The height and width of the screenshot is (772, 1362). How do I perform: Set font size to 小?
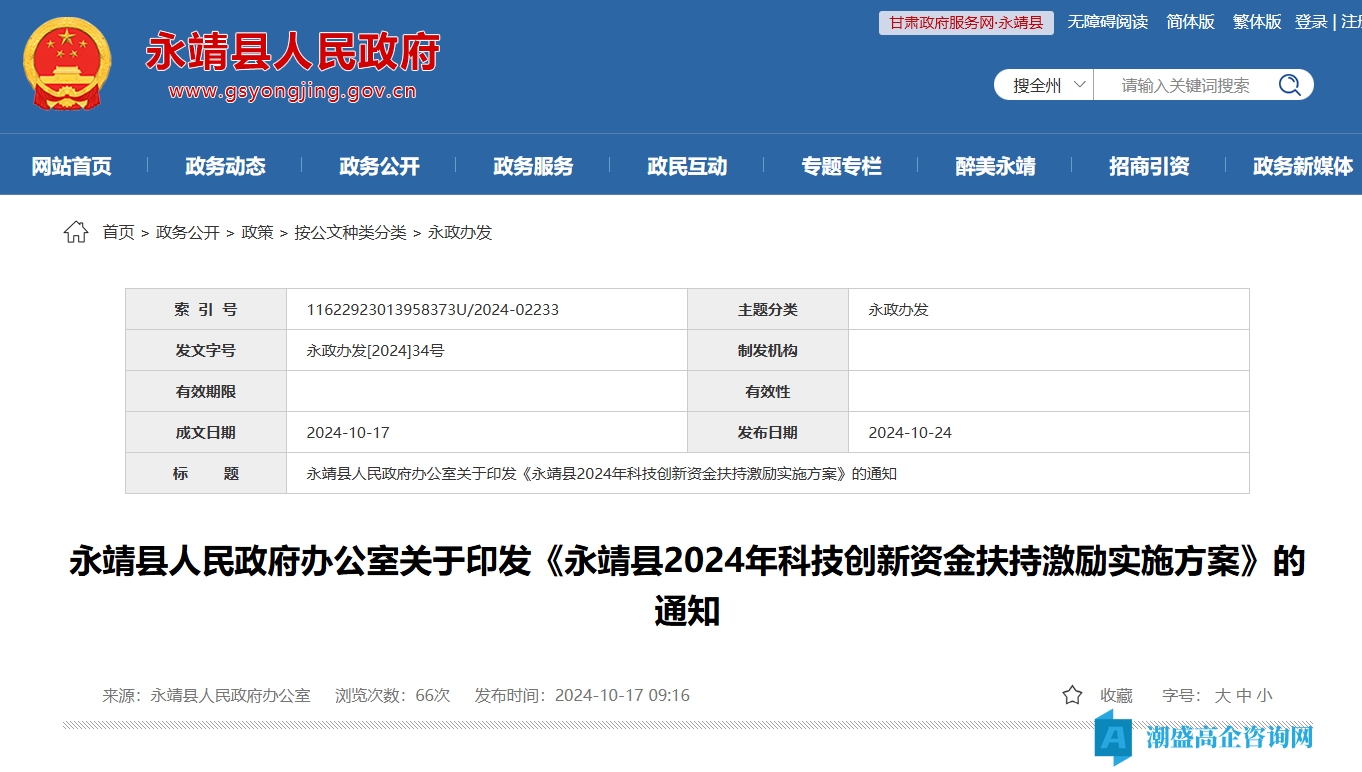tap(1265, 695)
